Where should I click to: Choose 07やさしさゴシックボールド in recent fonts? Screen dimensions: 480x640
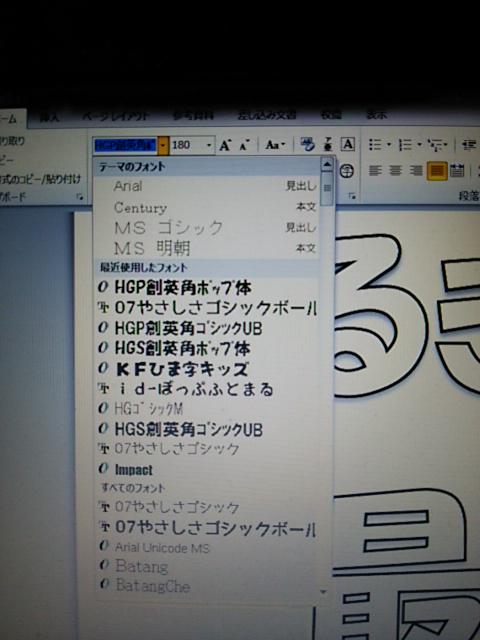[x=206, y=307]
